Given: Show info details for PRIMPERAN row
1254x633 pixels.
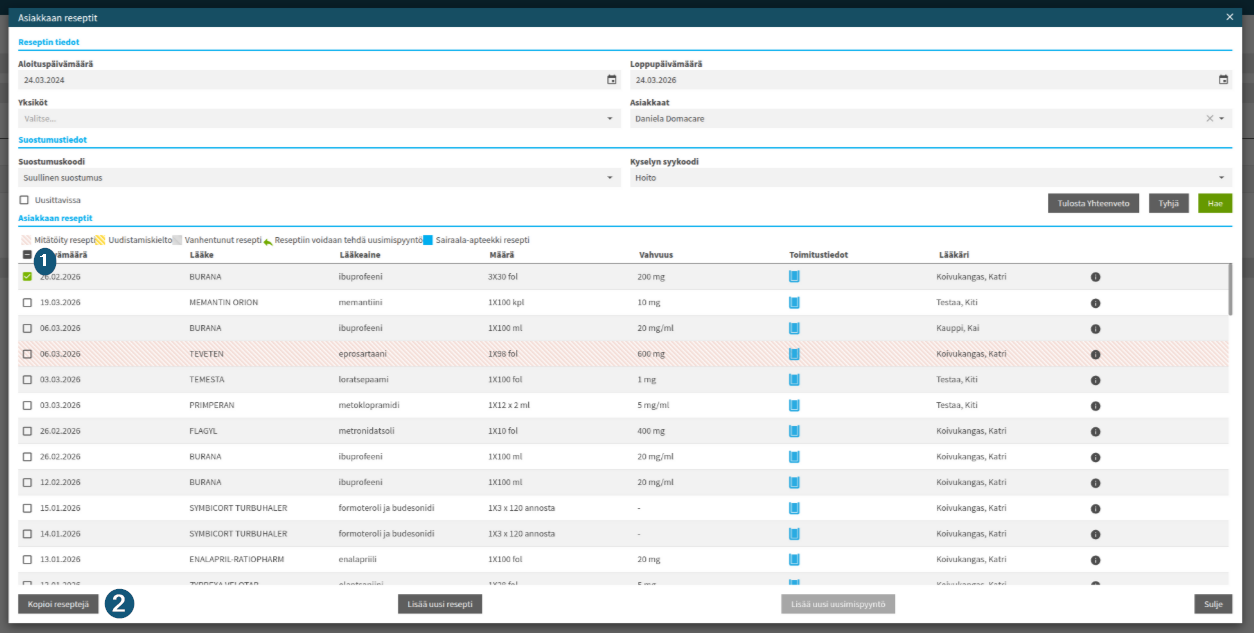Looking at the screenshot, I should click(1095, 405).
